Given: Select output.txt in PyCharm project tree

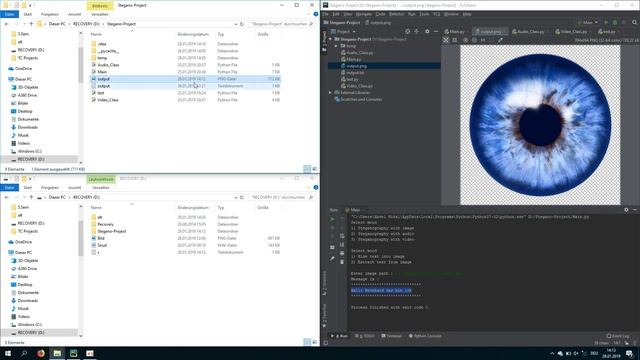Looking at the screenshot, I should 353,73.
